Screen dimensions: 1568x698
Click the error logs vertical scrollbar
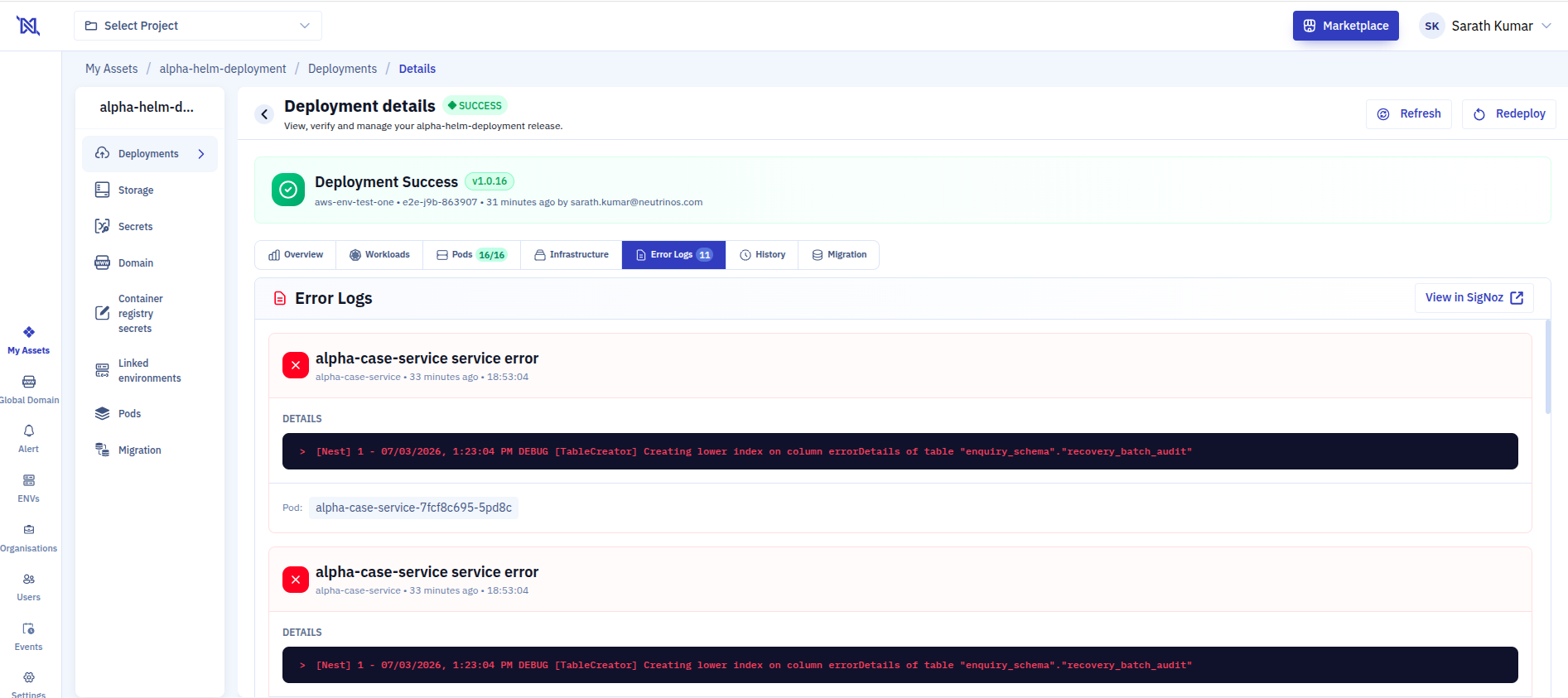[1547, 367]
